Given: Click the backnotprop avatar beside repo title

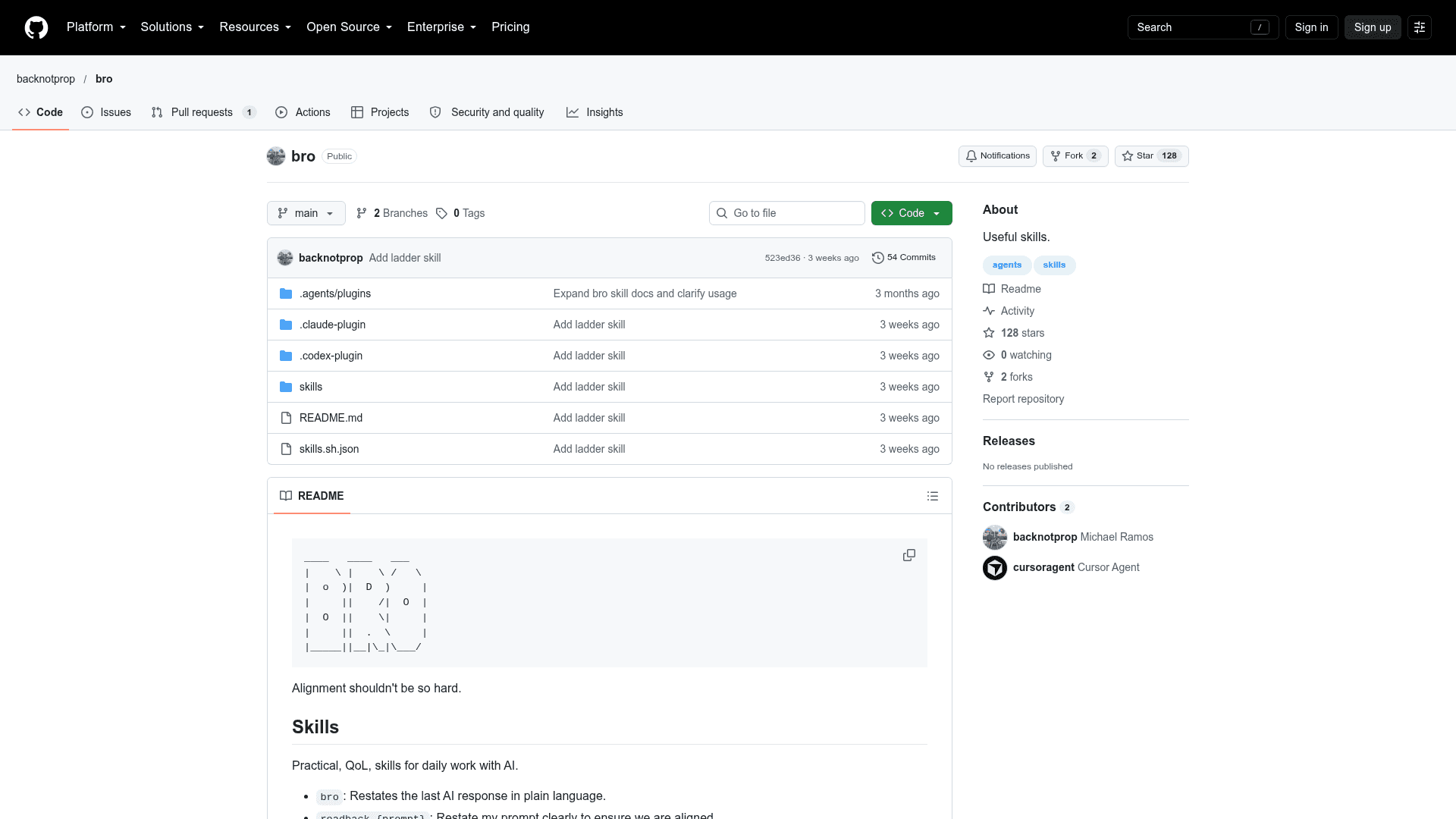Looking at the screenshot, I should tap(276, 156).
